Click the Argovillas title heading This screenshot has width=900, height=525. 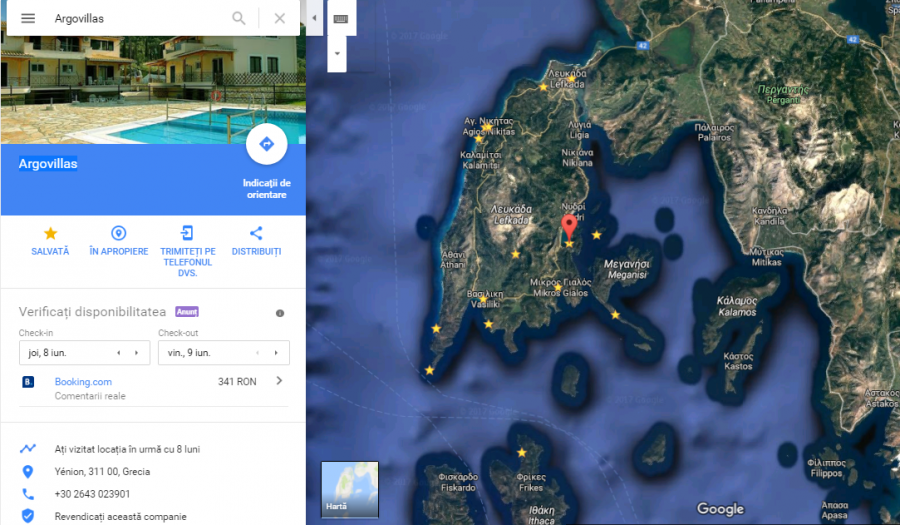[x=48, y=164]
